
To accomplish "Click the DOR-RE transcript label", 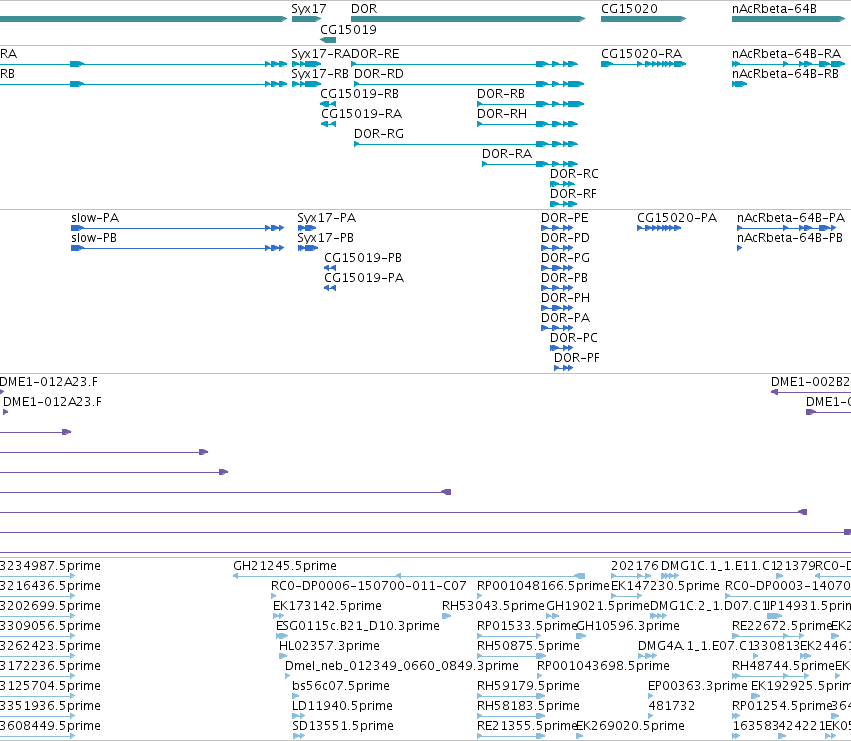I will (x=376, y=54).
